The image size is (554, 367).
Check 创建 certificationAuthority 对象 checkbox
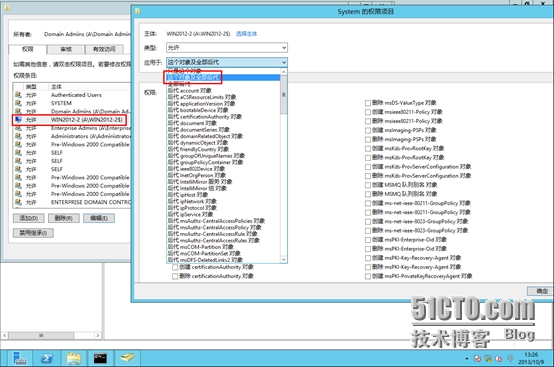(x=175, y=267)
